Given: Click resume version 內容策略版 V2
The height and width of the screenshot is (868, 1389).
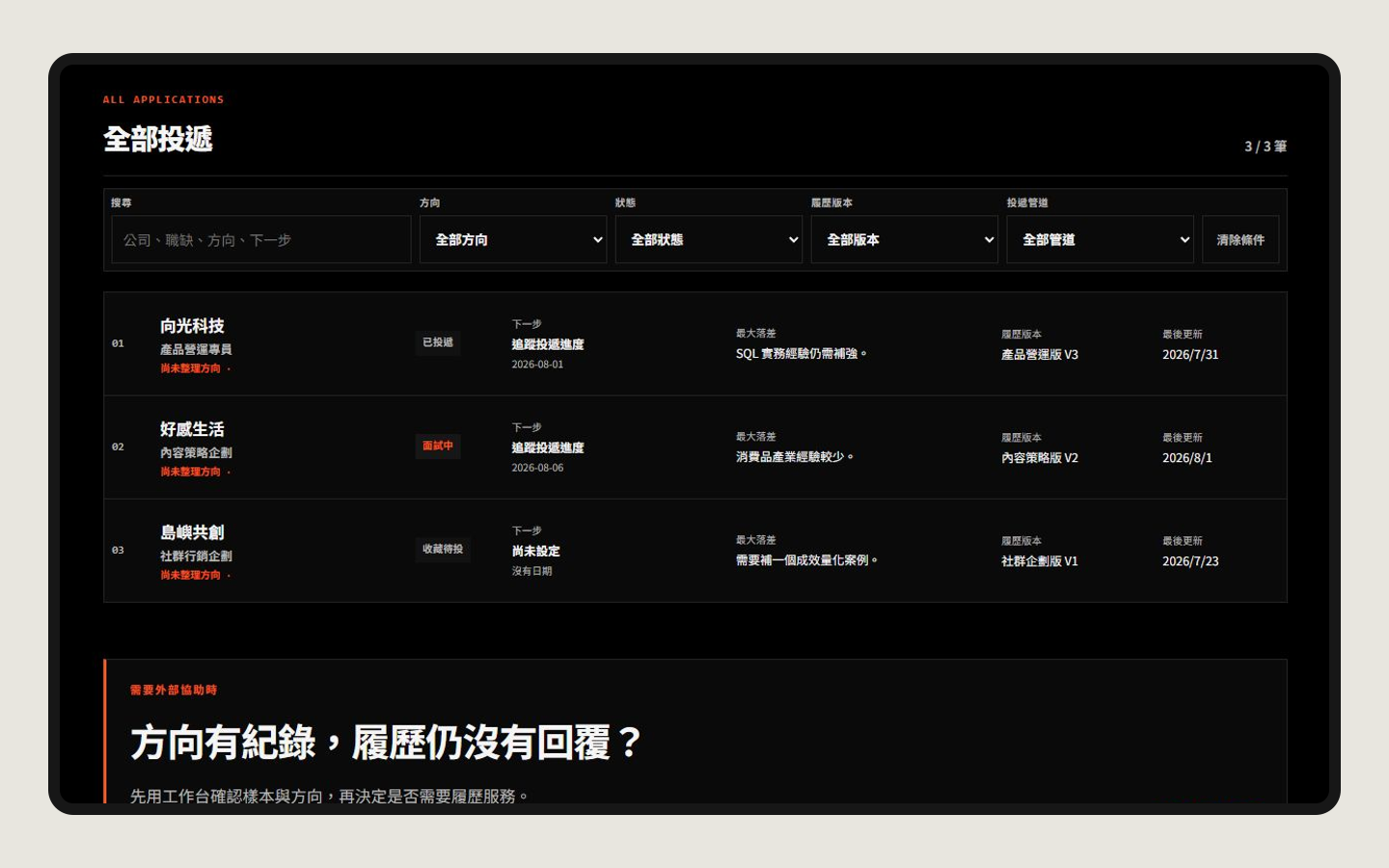Looking at the screenshot, I should coord(1040,458).
